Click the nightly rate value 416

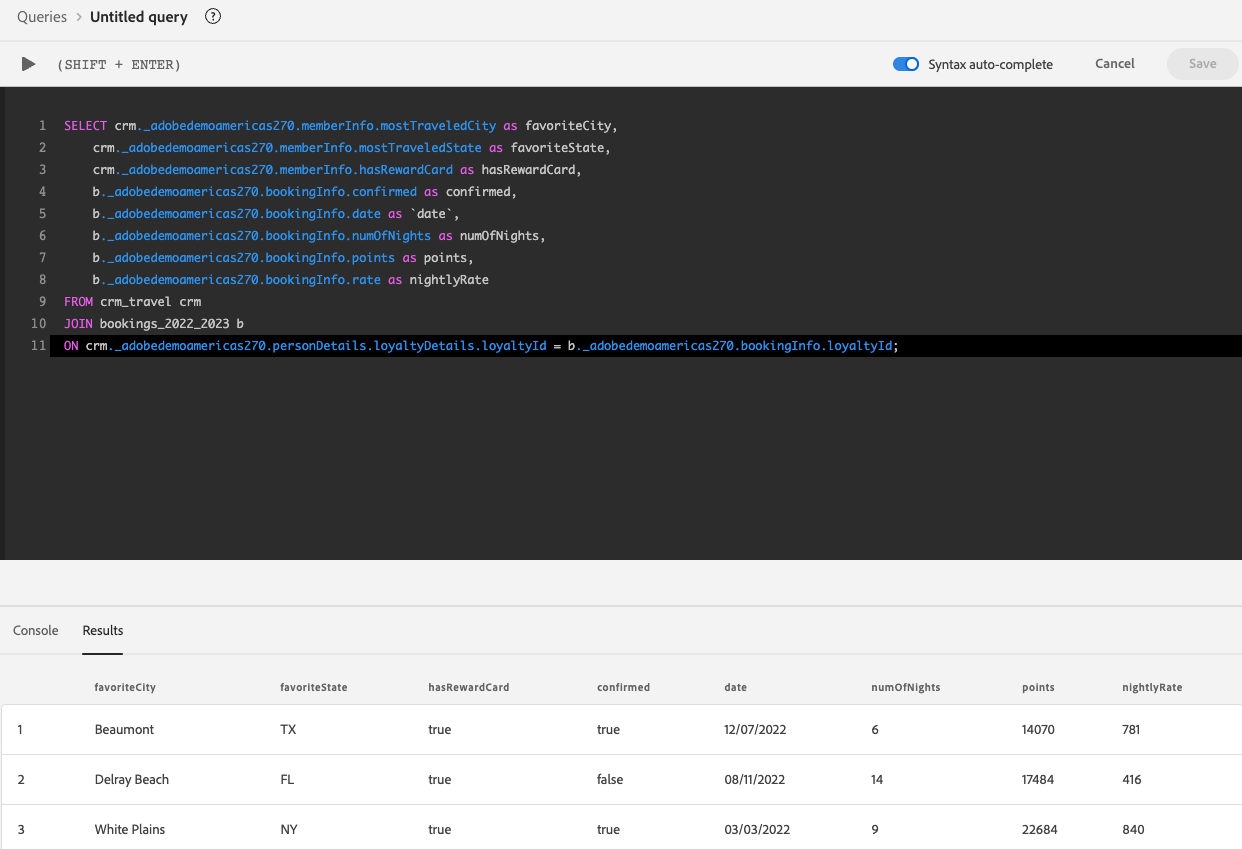[x=1132, y=780]
